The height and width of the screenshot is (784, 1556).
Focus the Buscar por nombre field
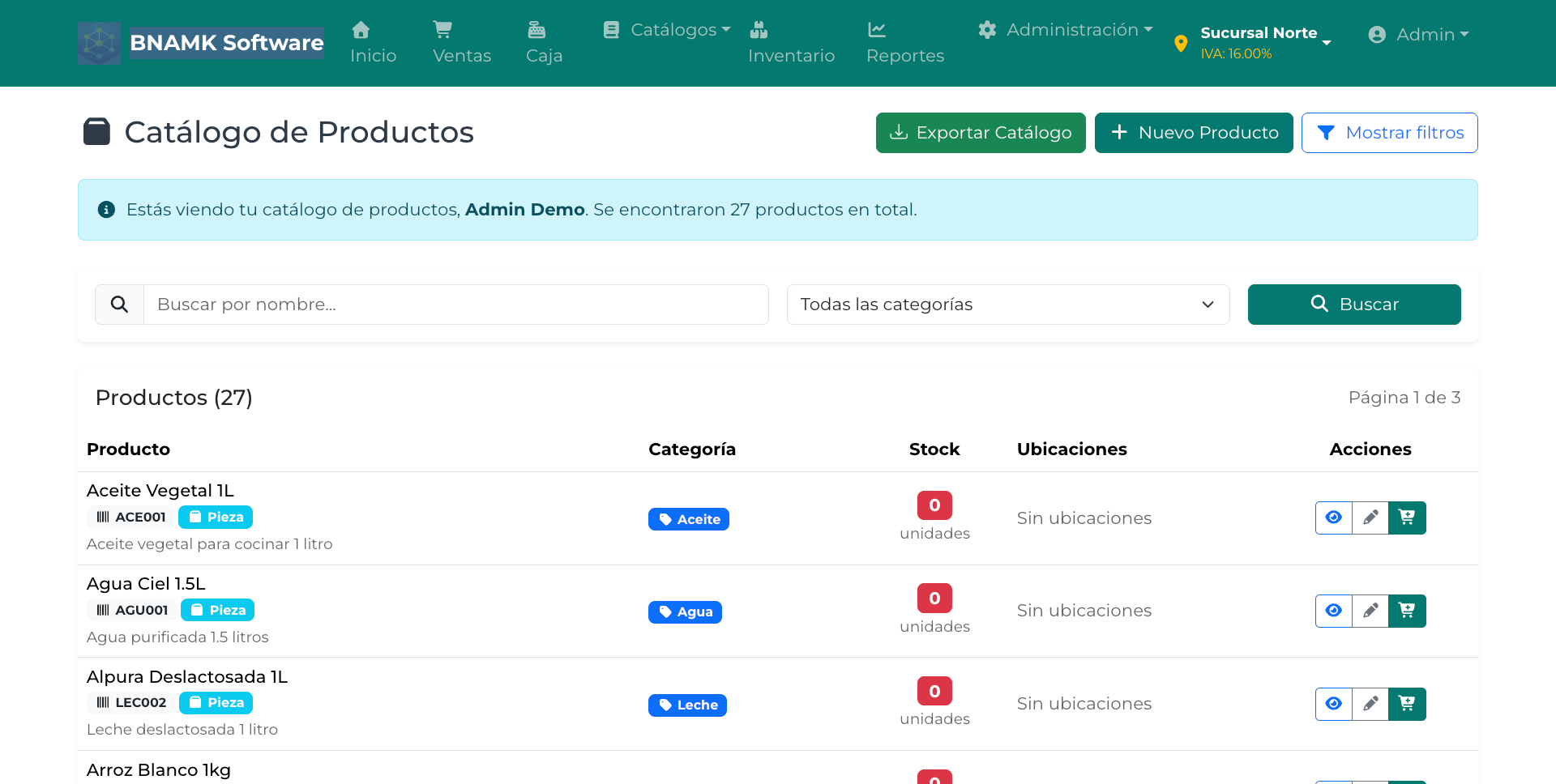(455, 305)
